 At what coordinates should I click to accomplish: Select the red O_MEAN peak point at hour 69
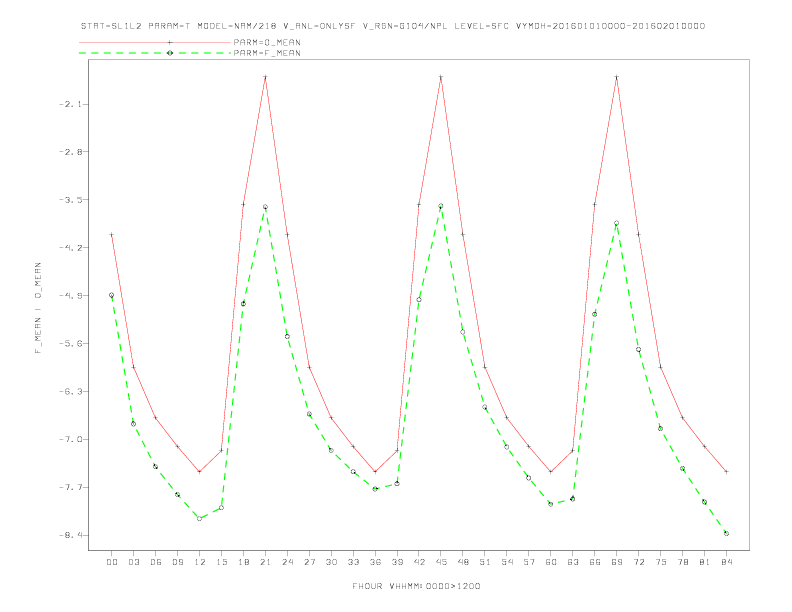tap(617, 77)
